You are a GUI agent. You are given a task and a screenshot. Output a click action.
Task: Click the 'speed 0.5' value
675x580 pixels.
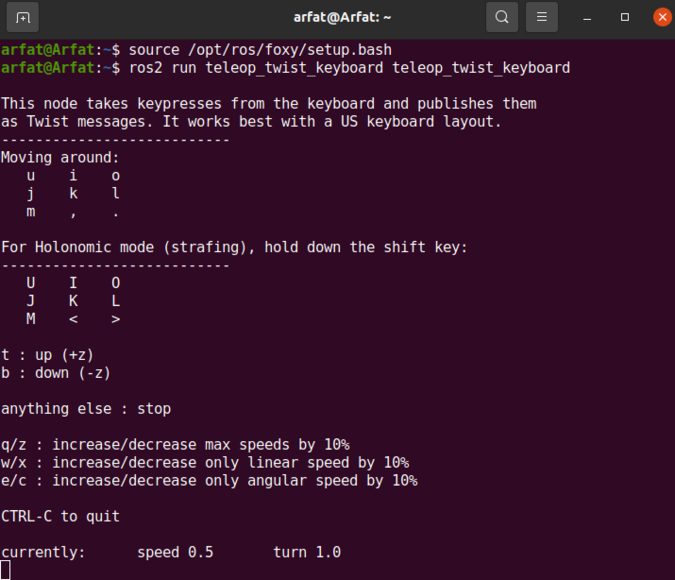click(x=175, y=552)
